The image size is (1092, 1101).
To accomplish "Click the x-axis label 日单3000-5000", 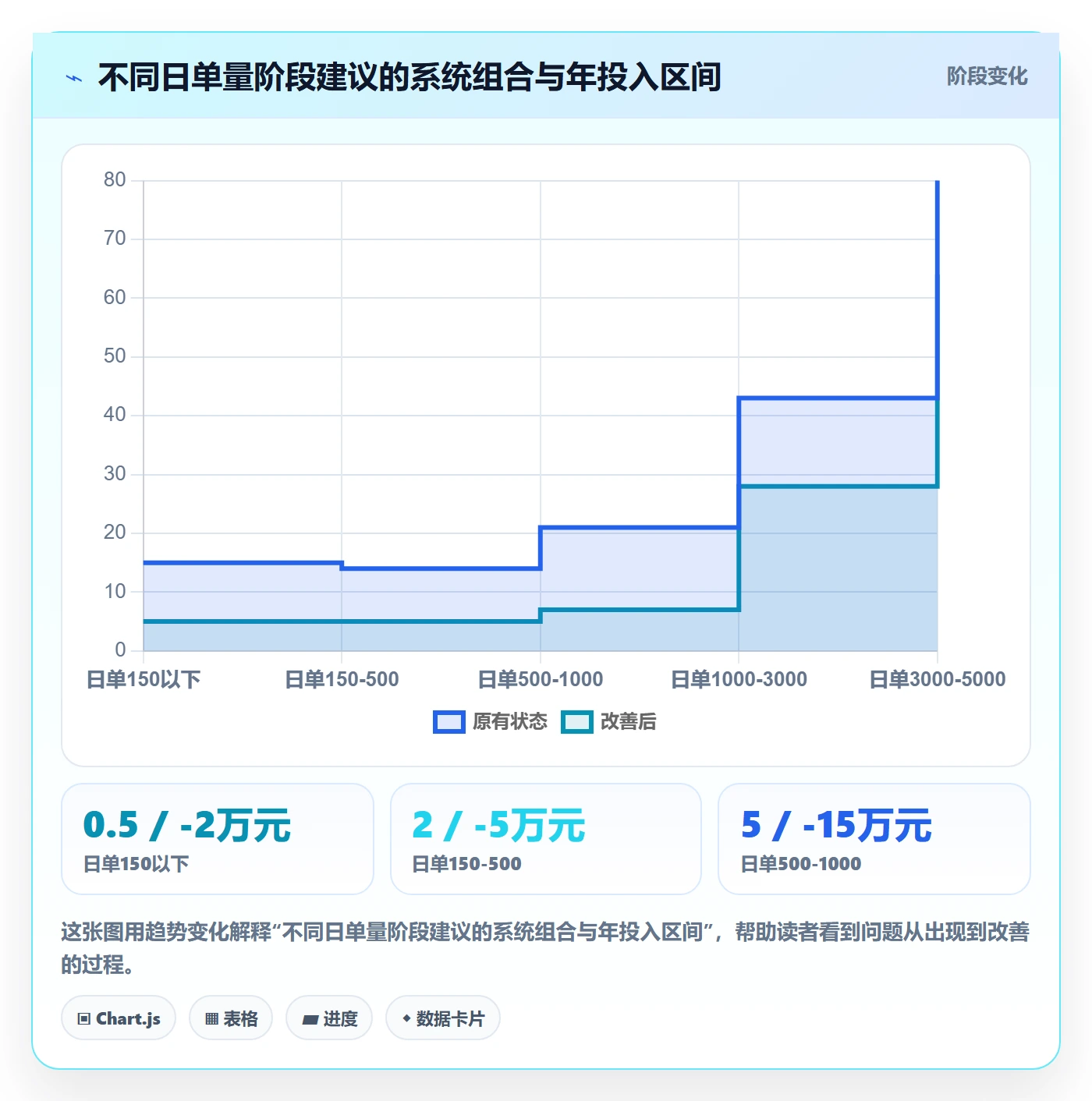I will [938, 679].
